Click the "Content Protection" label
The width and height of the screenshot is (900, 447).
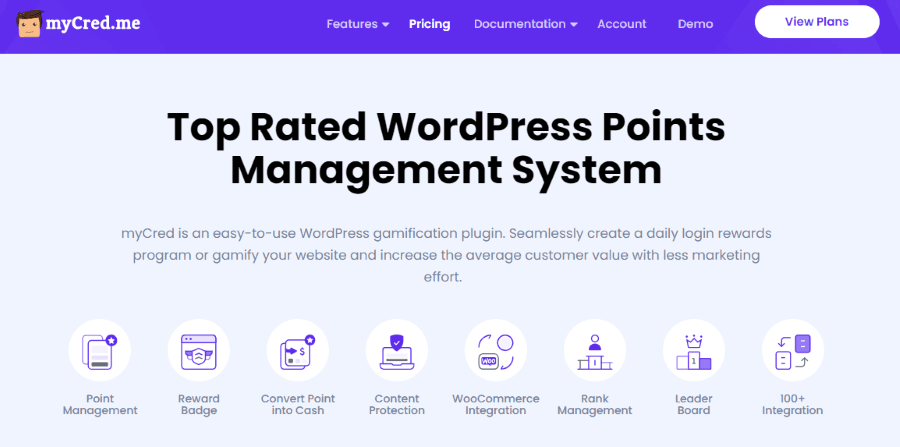pos(397,405)
